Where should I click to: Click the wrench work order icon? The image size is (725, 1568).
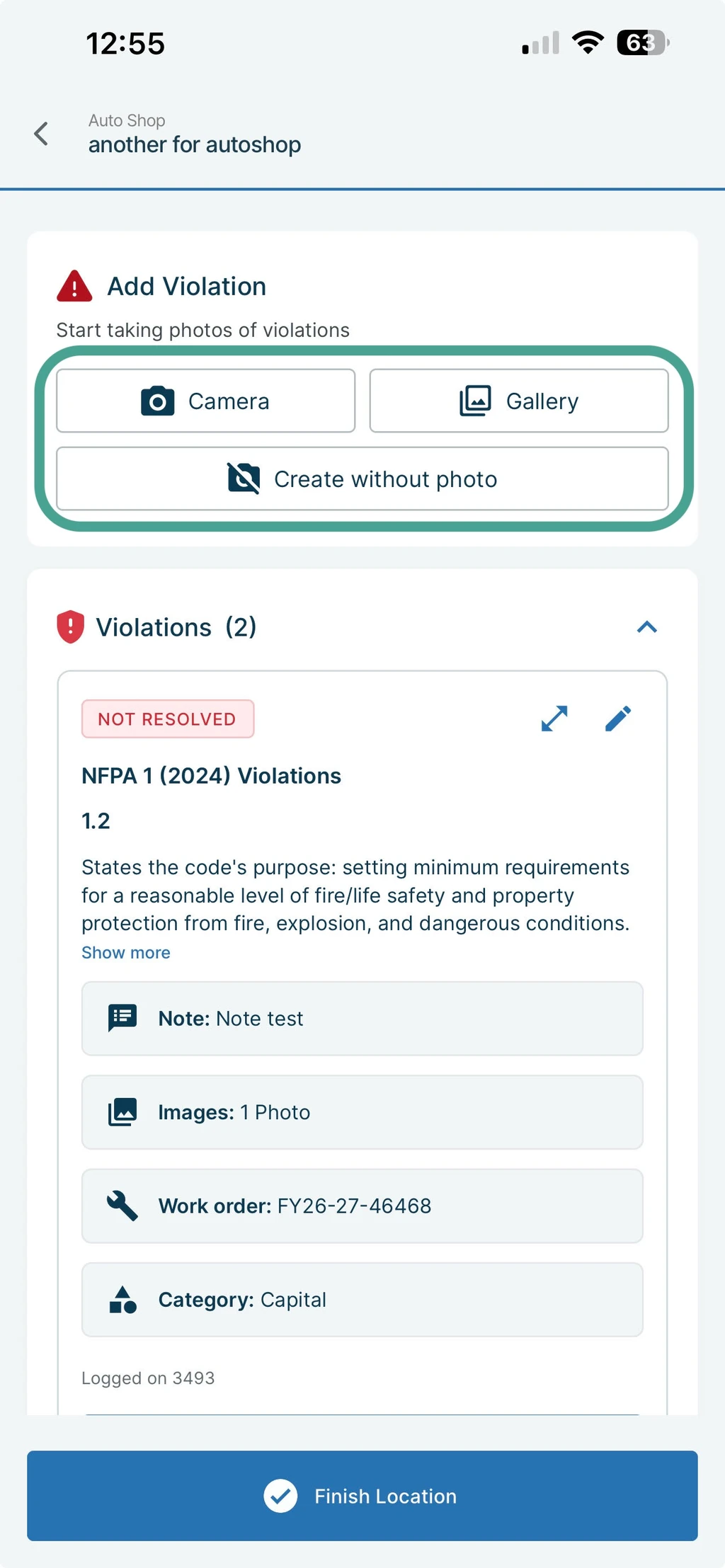tap(122, 1206)
